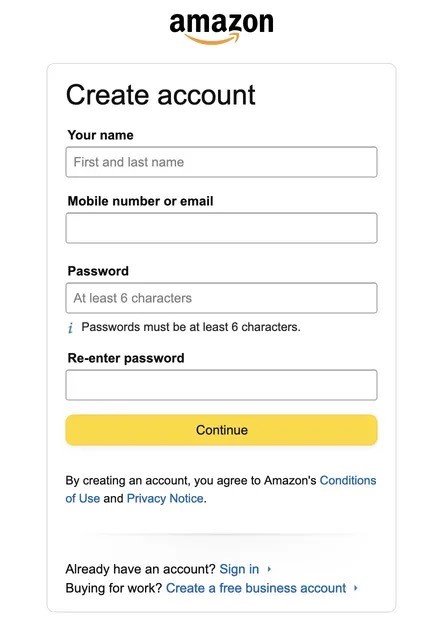The image size is (428, 635).
Task: Click the yellow Continue button
Action: pyautogui.click(x=221, y=430)
